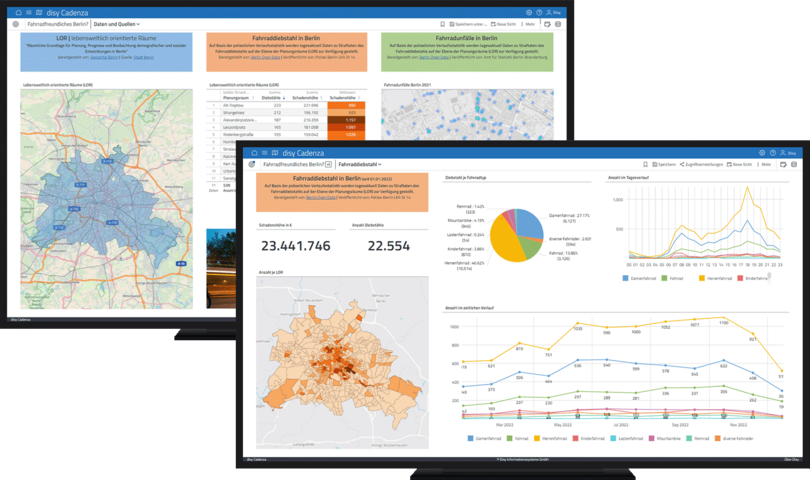Click 'Speichern unter...' in back window
810x480 pixels.
coord(468,24)
